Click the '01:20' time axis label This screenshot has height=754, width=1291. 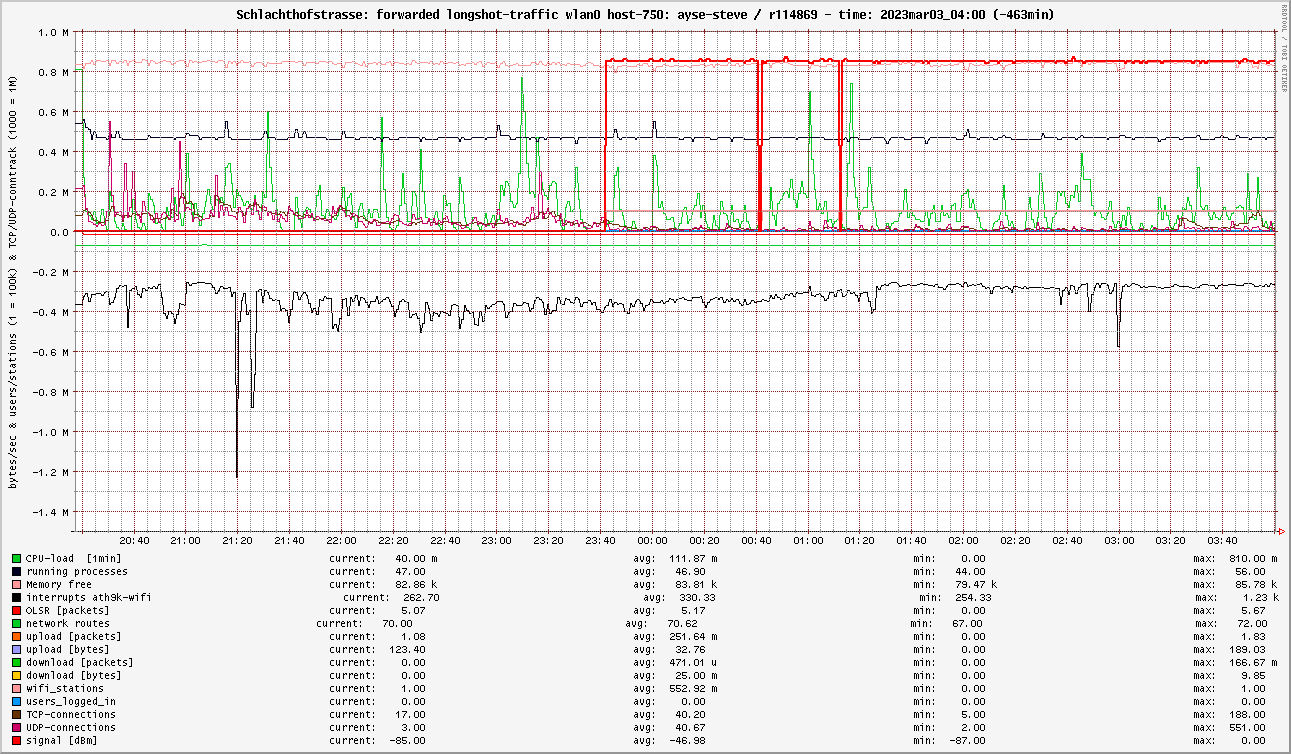[x=860, y=540]
